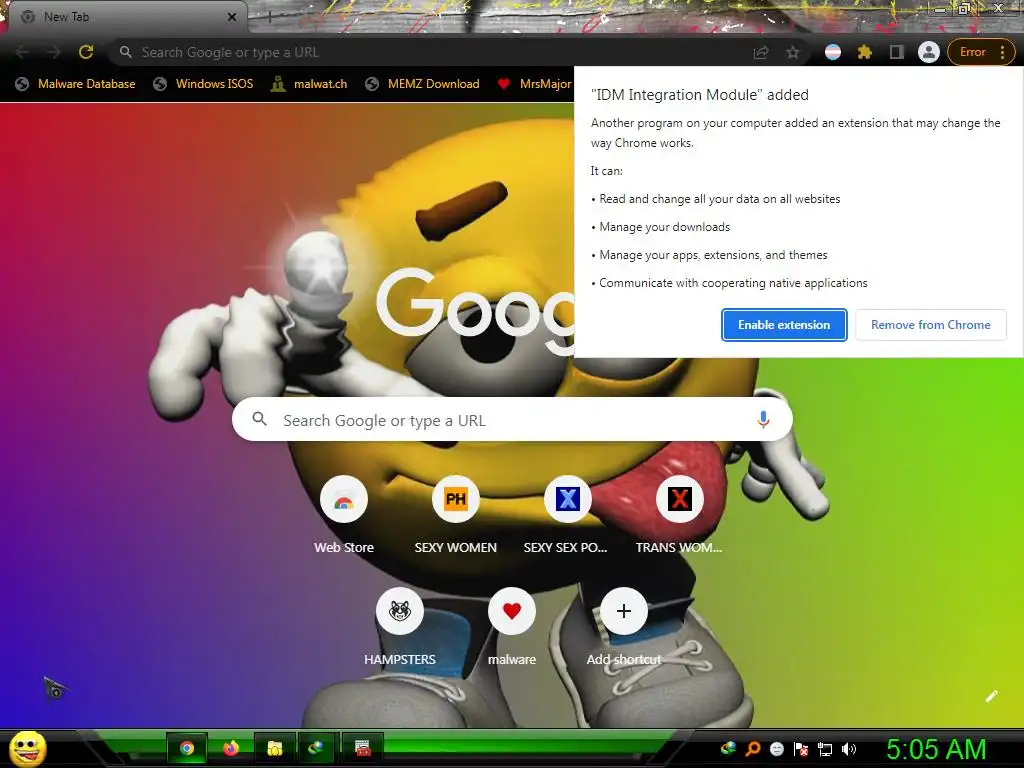This screenshot has height=768, width=1024.
Task: Open the malwat.ch bookmark
Action: click(309, 84)
